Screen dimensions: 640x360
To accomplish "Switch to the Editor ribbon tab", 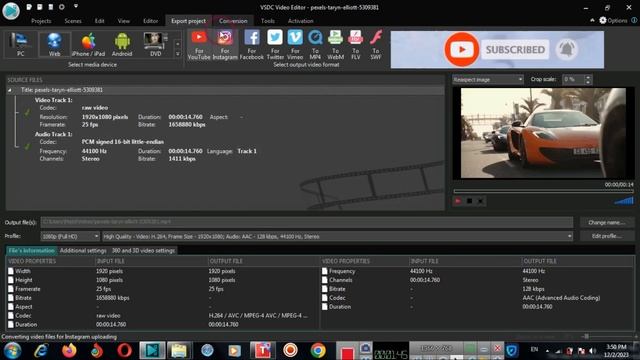I will click(150, 21).
